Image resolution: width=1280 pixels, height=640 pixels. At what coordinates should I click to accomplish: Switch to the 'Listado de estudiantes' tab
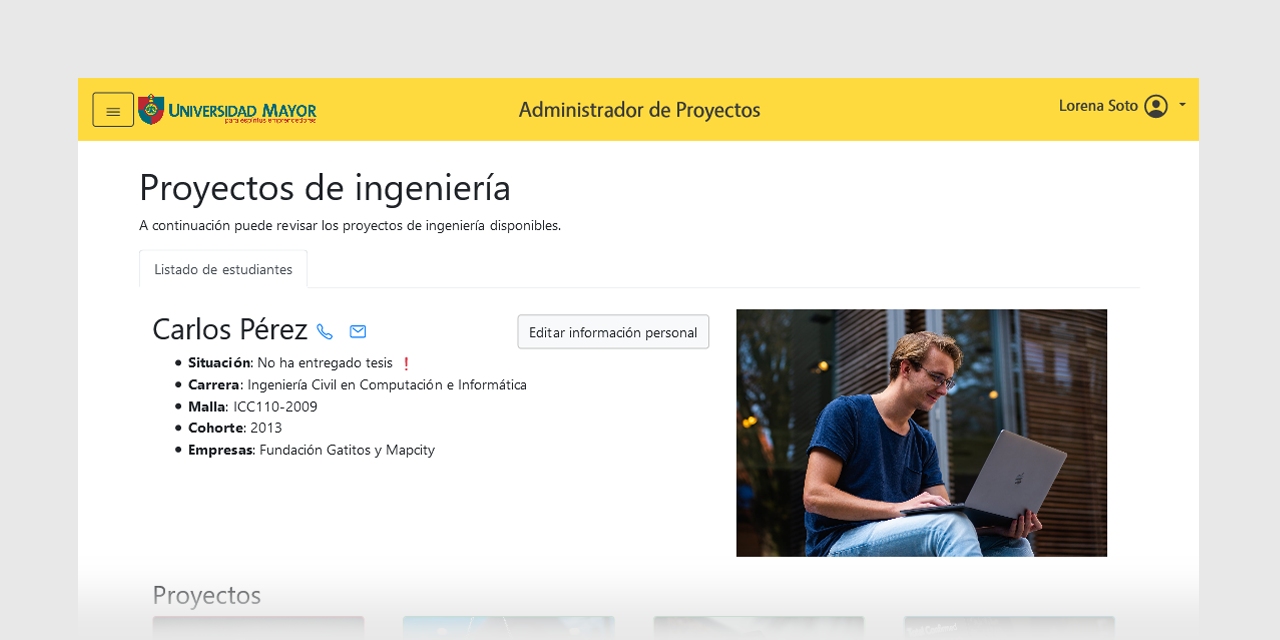(x=223, y=268)
